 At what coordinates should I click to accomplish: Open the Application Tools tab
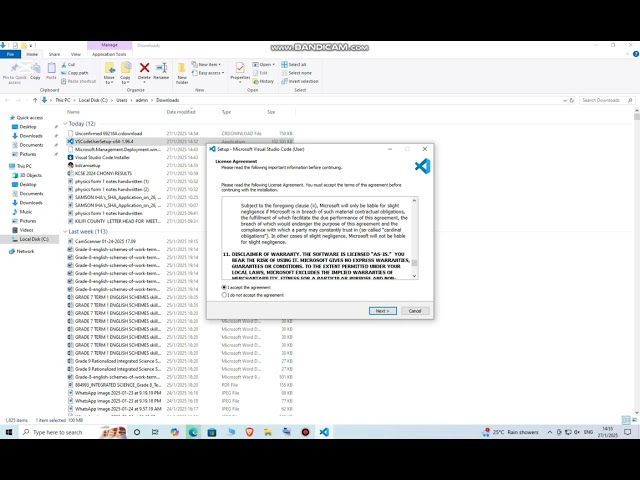[x=109, y=54]
